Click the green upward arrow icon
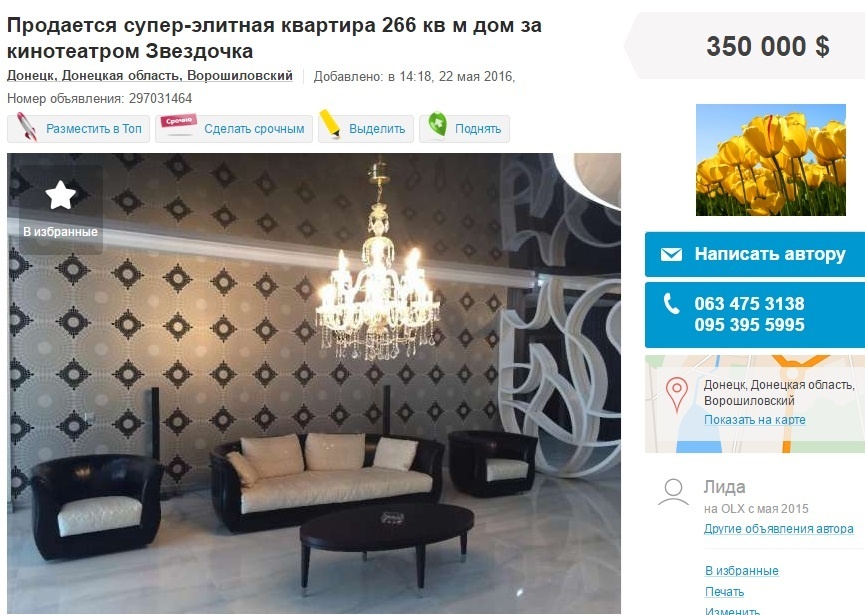 tap(437, 125)
